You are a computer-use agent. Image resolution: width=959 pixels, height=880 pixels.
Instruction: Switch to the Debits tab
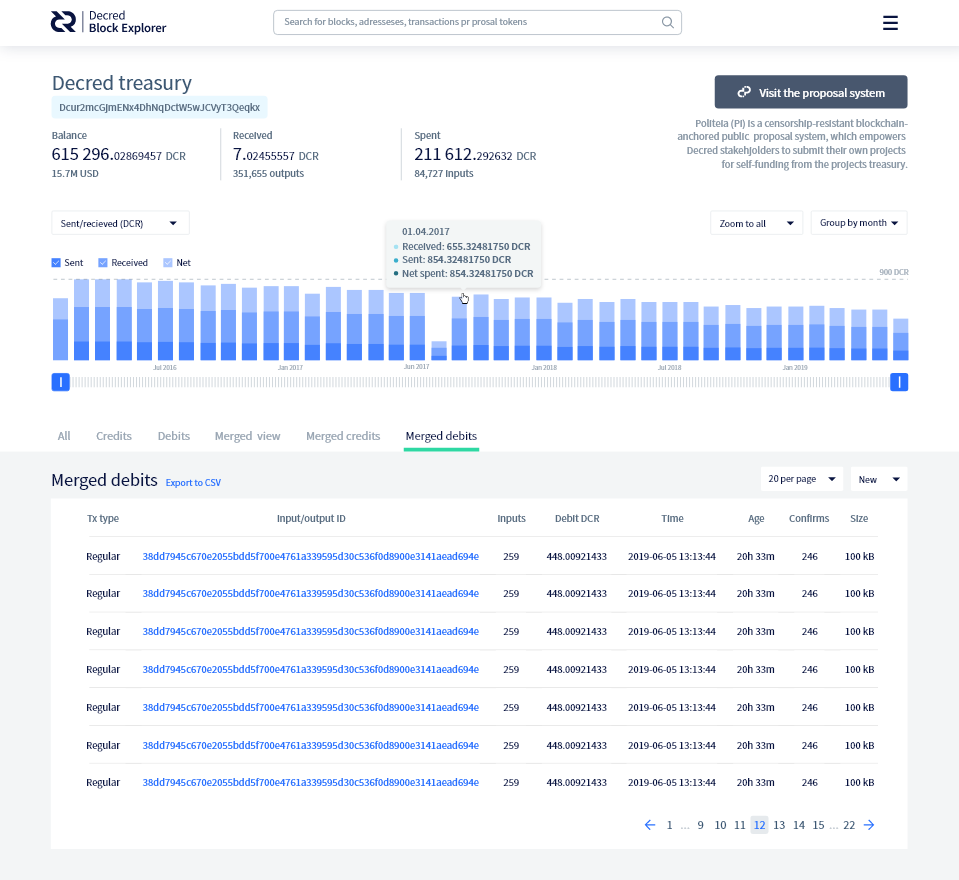tap(174, 436)
